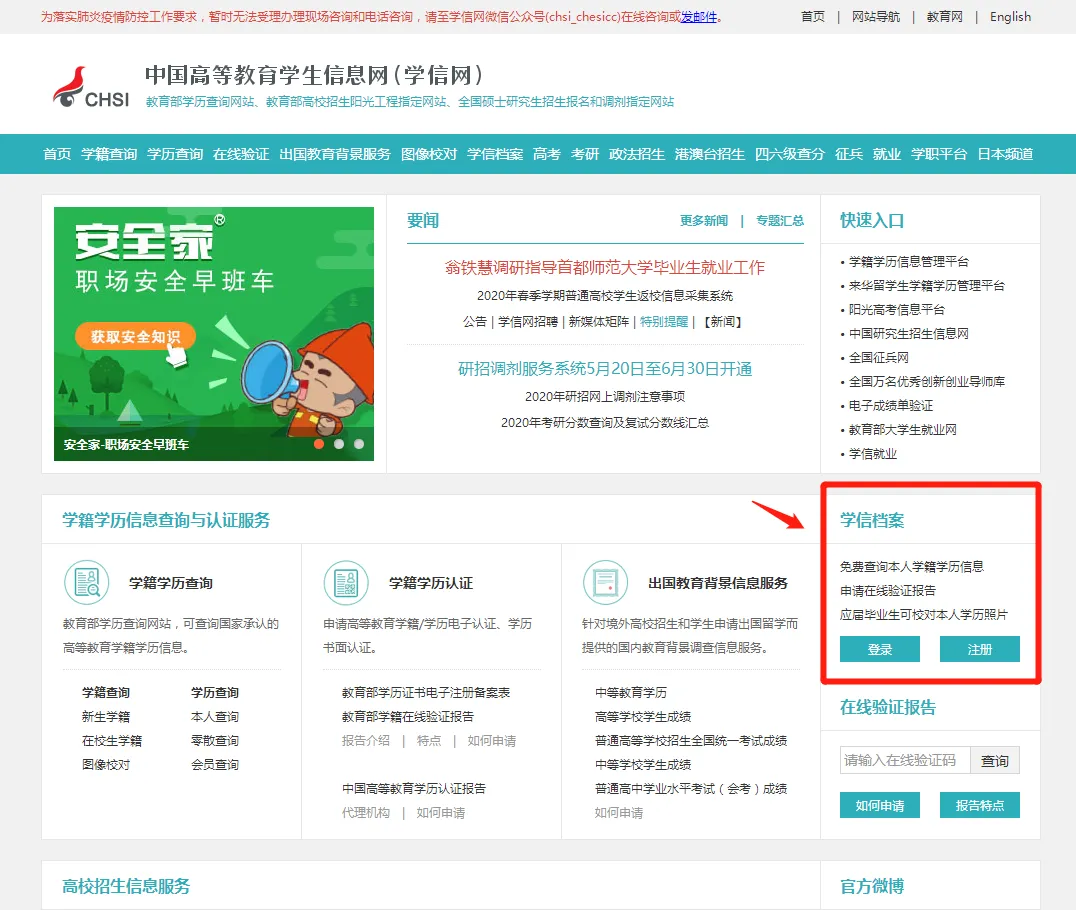Open 中国高等教育学历认证报告 link
The width and height of the screenshot is (1076, 910).
414,789
